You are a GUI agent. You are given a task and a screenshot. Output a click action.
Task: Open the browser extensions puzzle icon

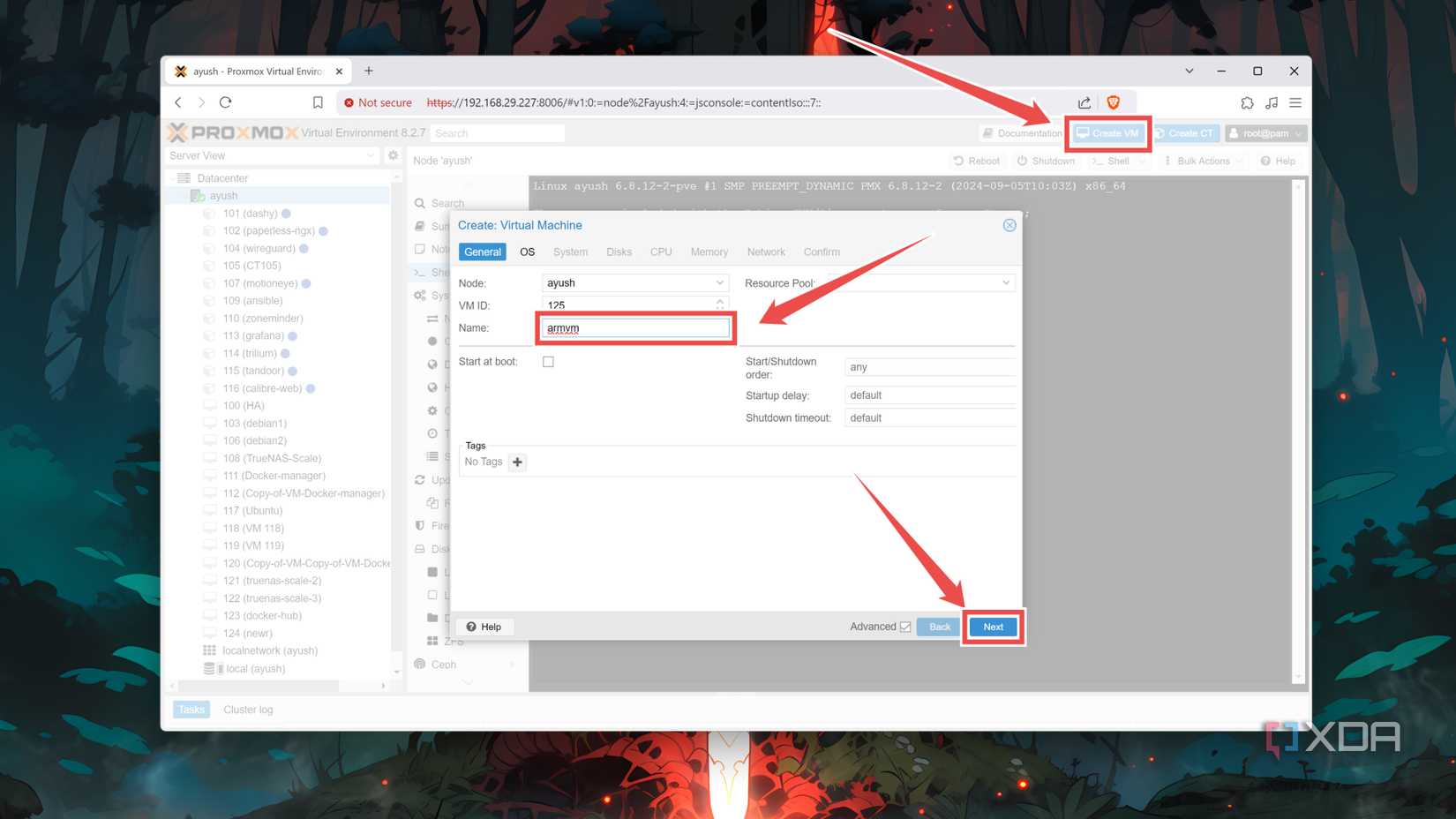1247,102
